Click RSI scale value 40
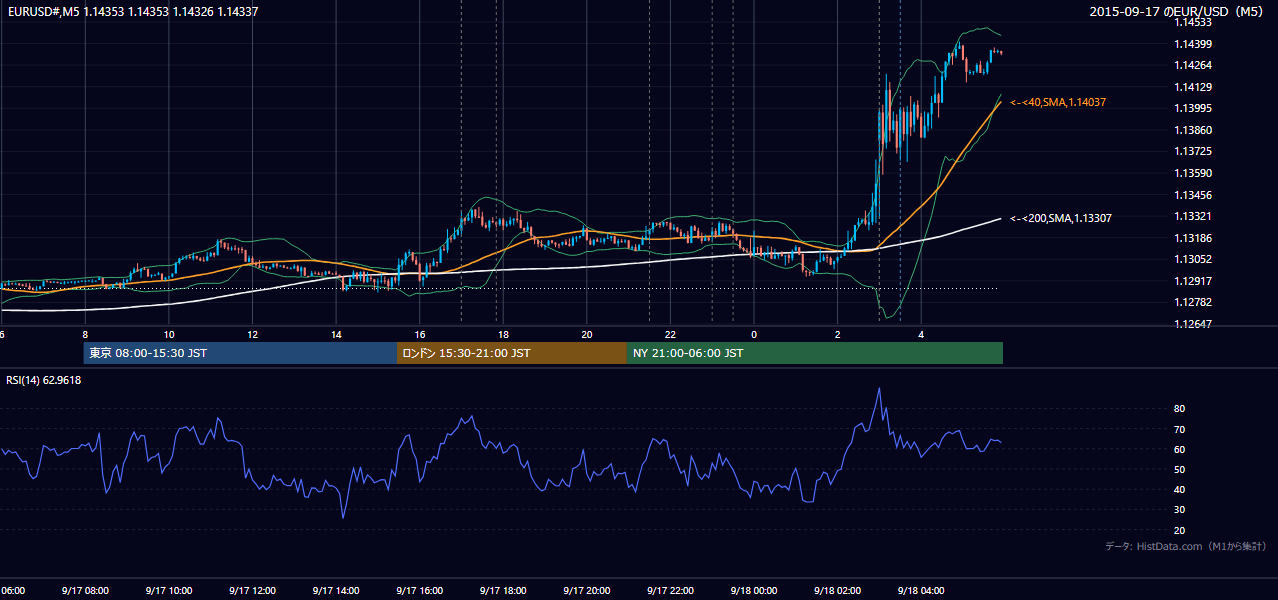The height and width of the screenshot is (600, 1278). pyautogui.click(x=1179, y=490)
